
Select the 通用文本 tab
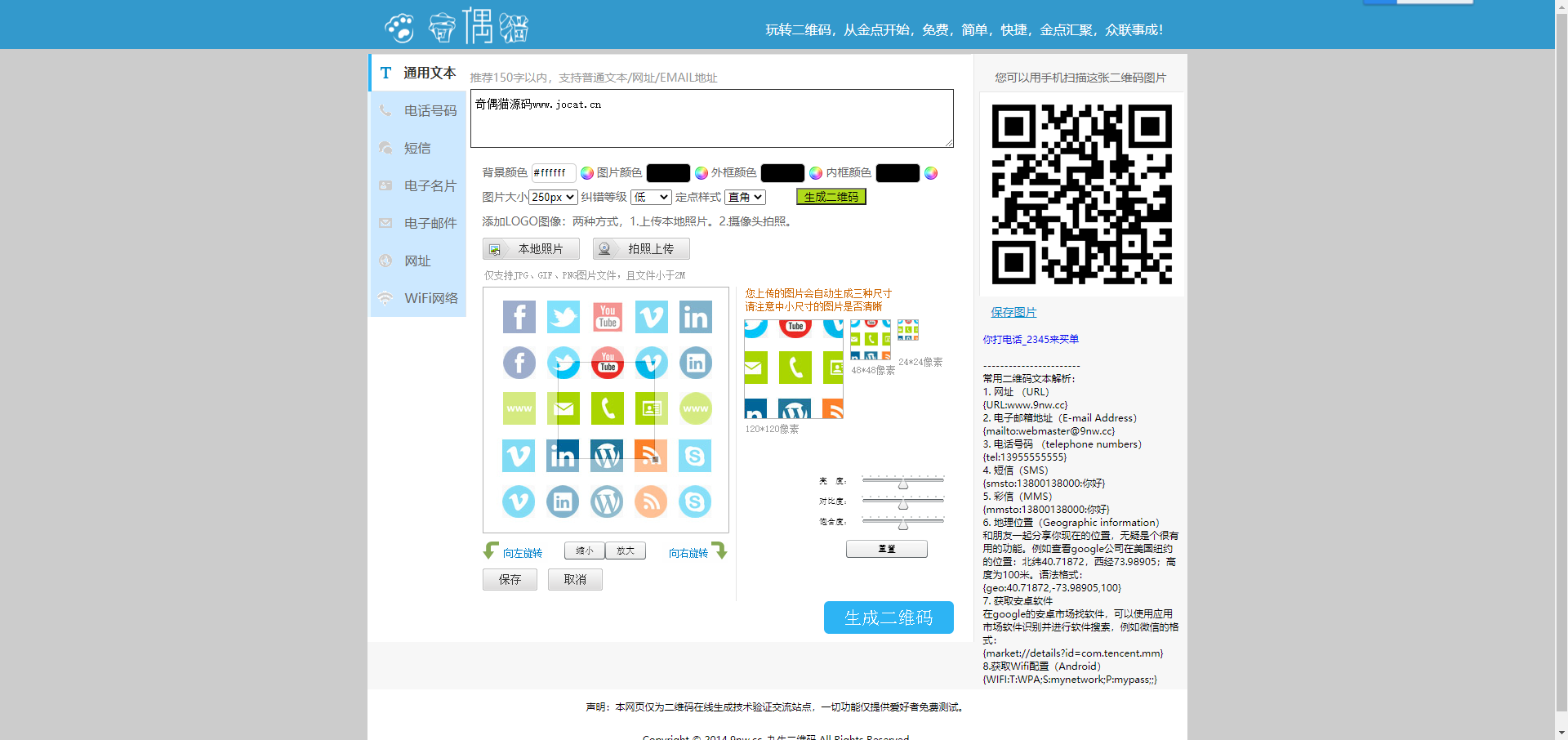[418, 73]
